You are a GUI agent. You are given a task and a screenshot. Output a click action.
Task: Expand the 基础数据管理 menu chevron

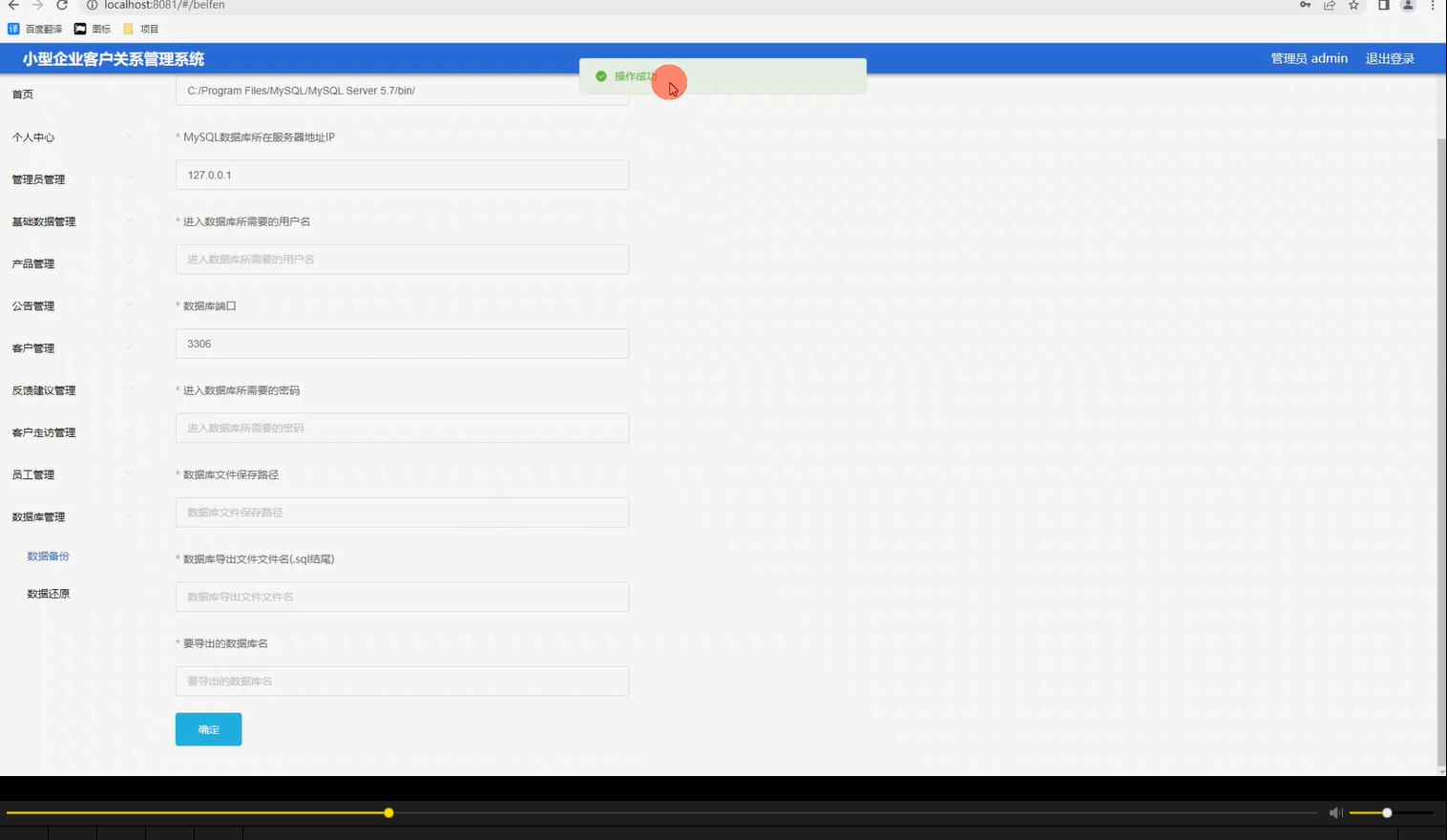pyautogui.click(x=129, y=220)
